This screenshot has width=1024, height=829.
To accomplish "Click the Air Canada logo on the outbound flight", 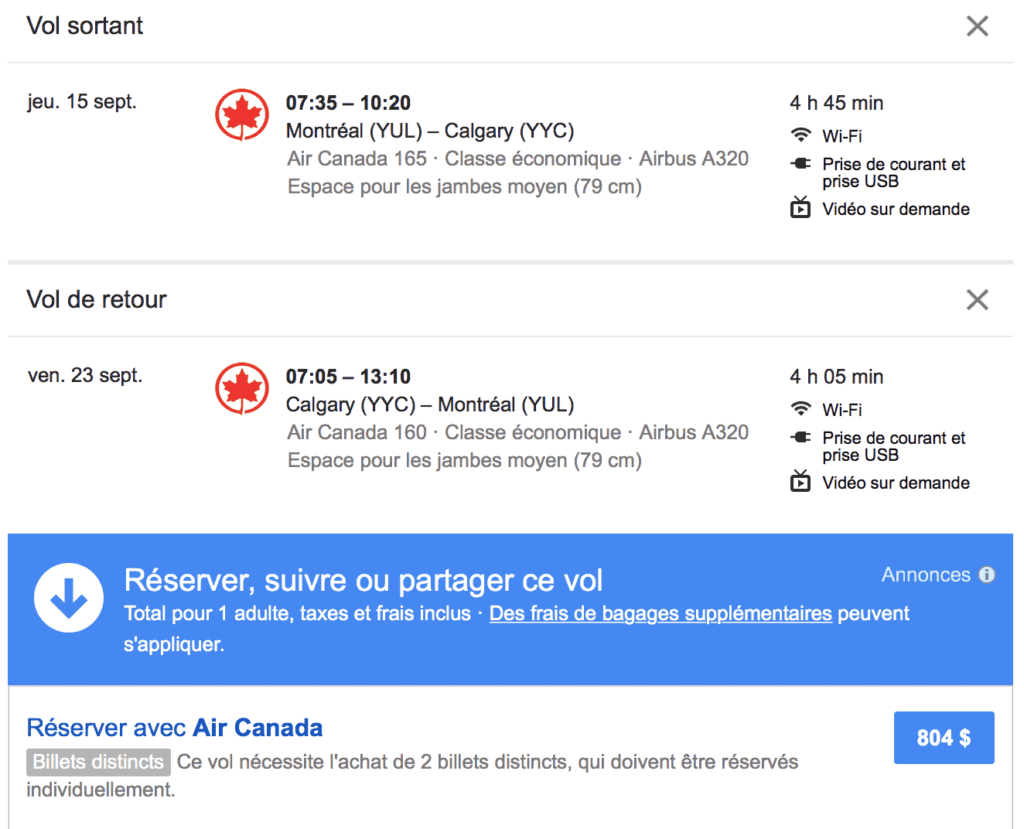I will pyautogui.click(x=241, y=114).
